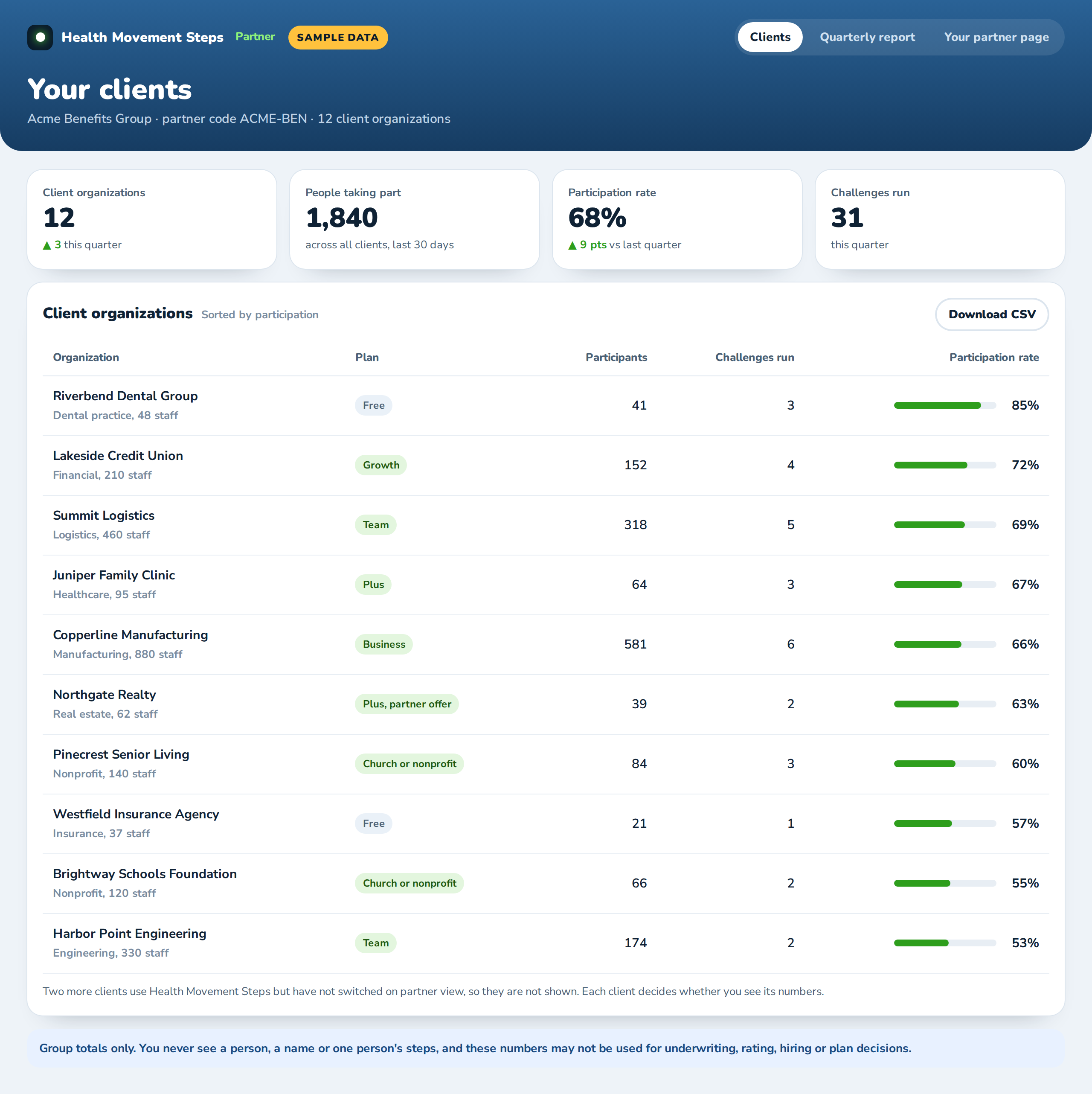The height and width of the screenshot is (1094, 1092).
Task: Click the 68% Participation rate card
Action: tap(677, 220)
